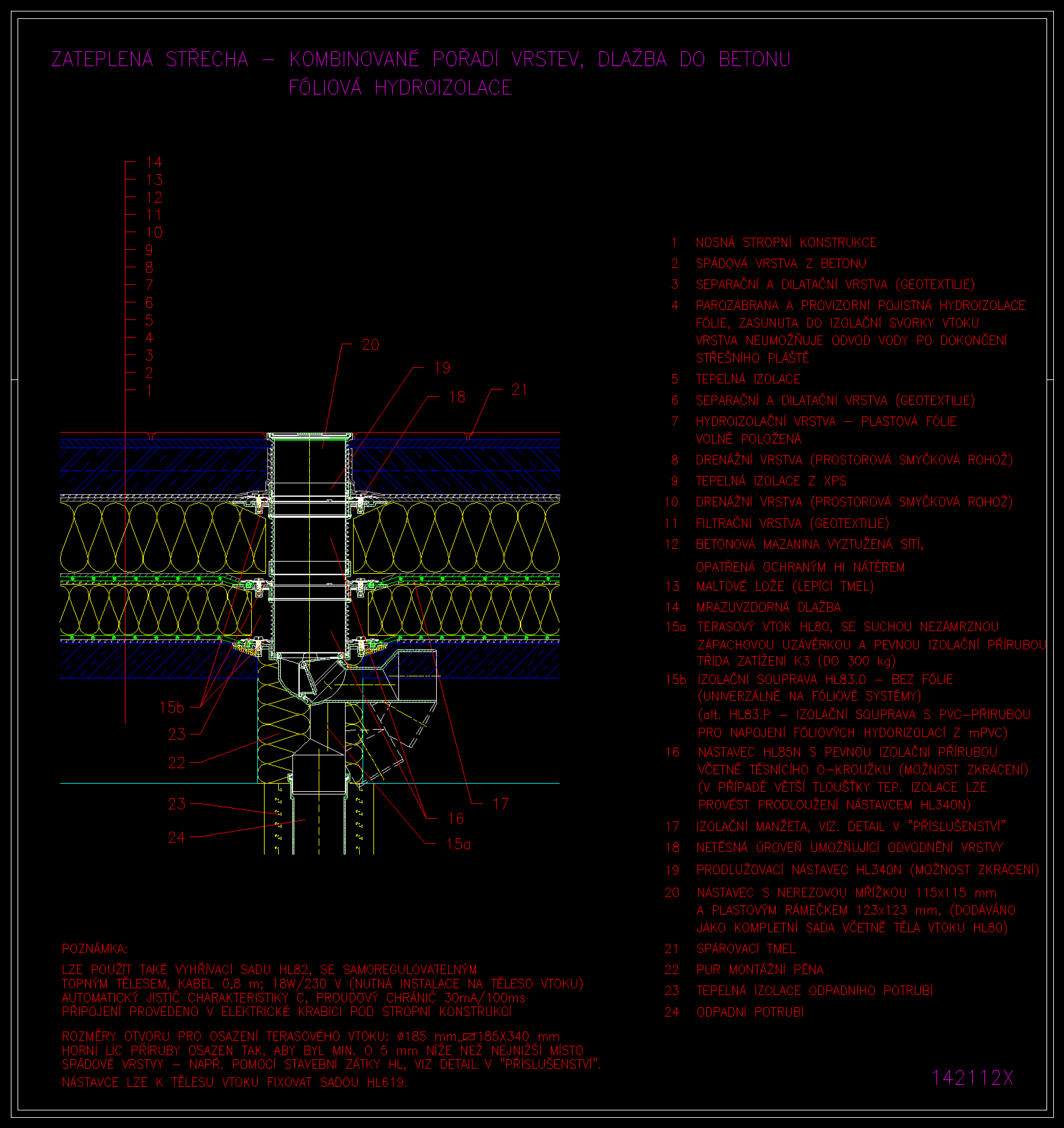Click legend text 'NÁSTAVEC S NEREZOVOU MŘÍŽKOU 115x115 mm'
1064x1128 pixels.
tap(847, 892)
